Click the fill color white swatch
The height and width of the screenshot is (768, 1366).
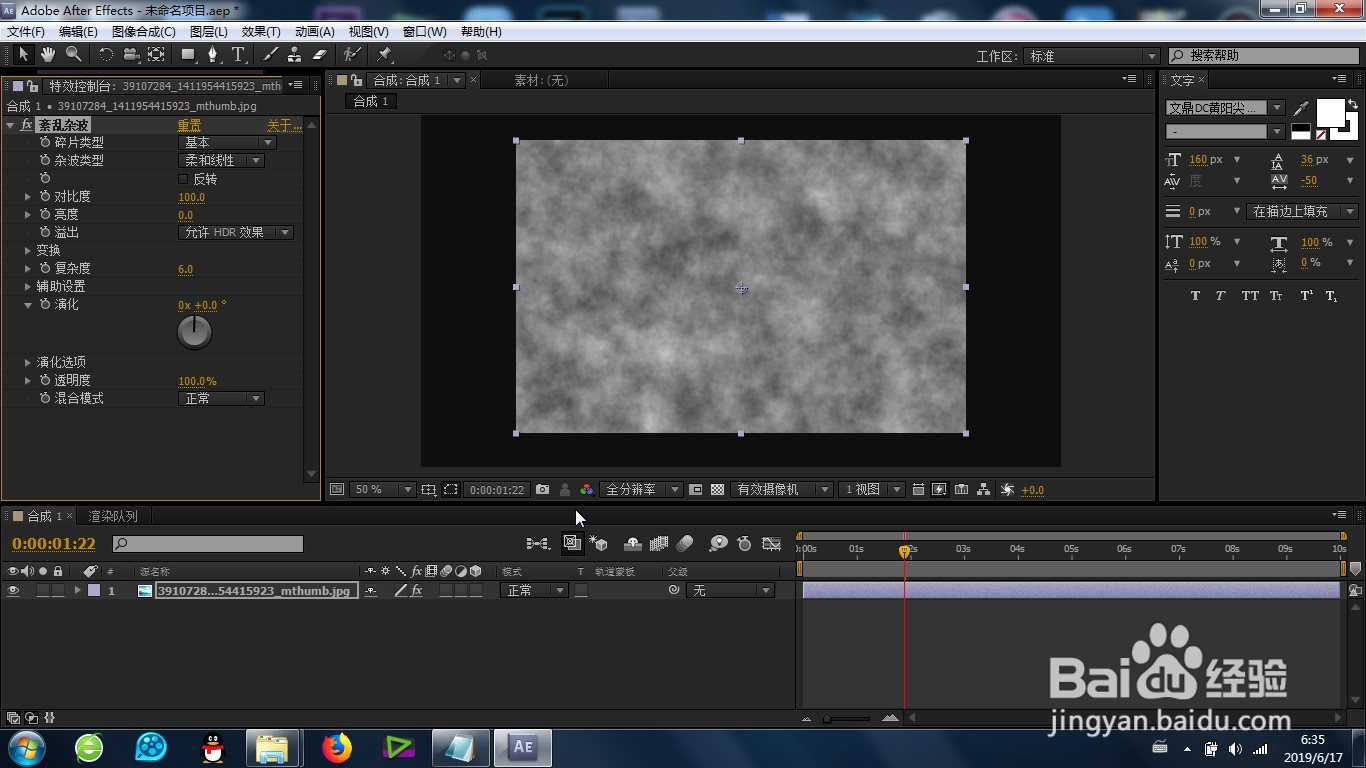pyautogui.click(x=1330, y=113)
